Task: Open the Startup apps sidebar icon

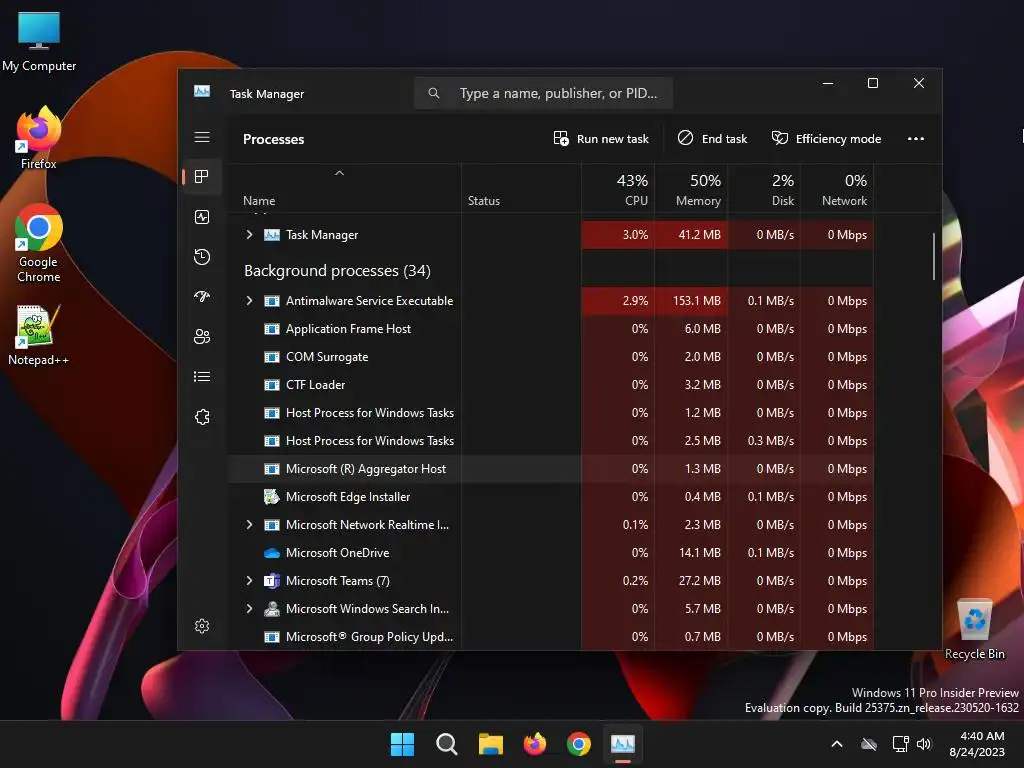Action: pos(202,296)
